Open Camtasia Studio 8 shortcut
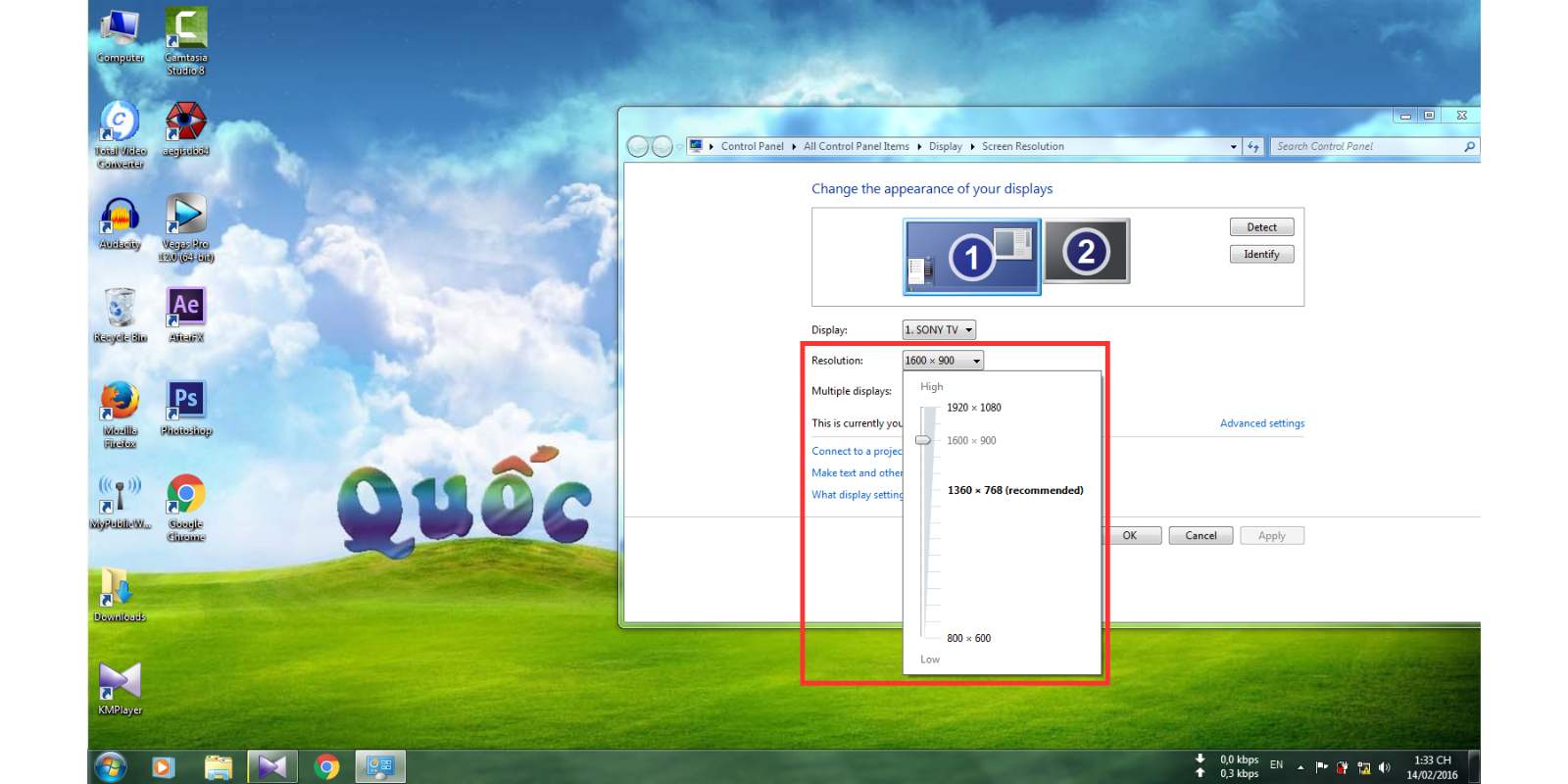The width and height of the screenshot is (1568, 784). (185, 41)
